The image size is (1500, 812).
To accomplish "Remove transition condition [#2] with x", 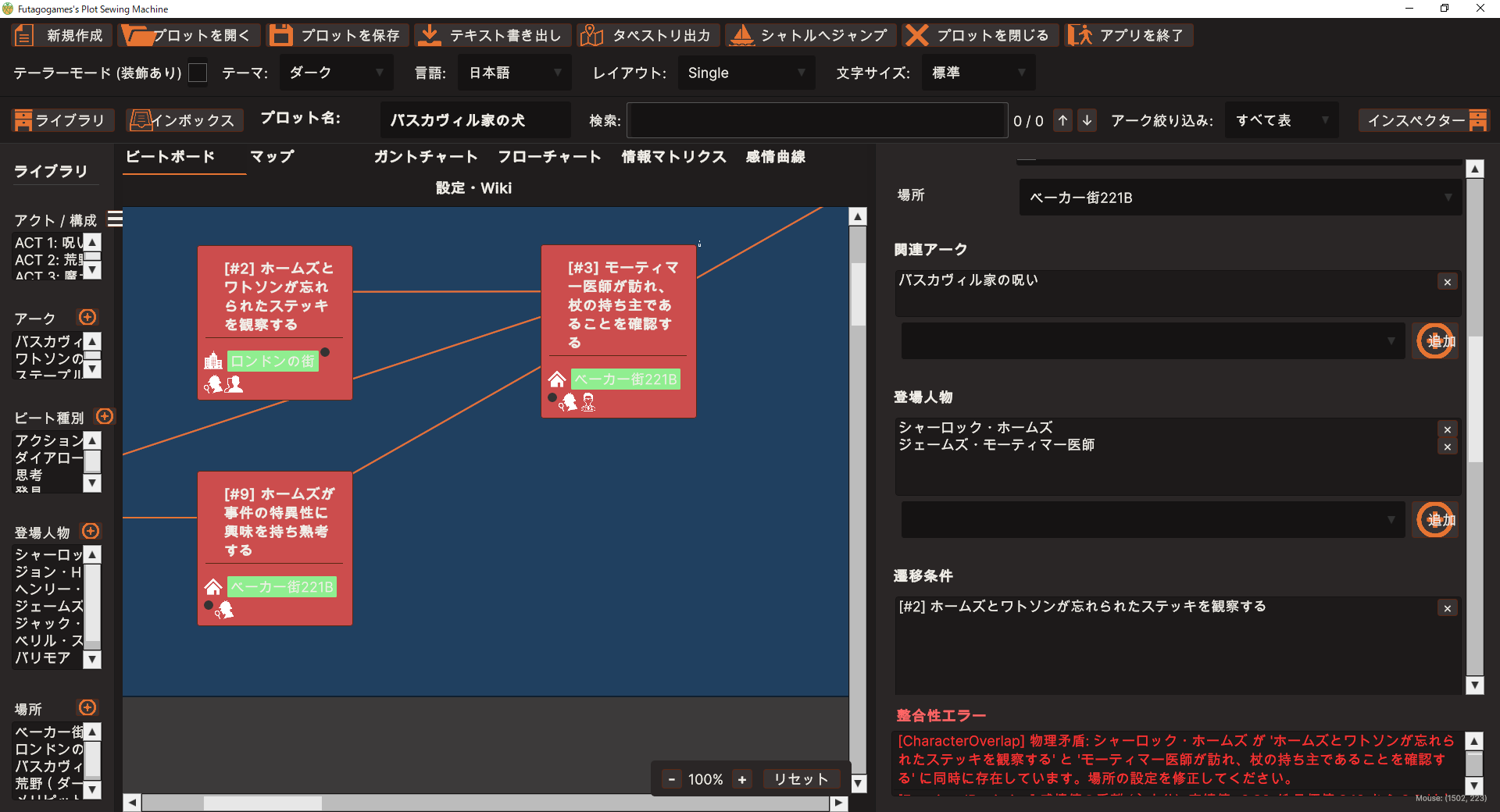I will pyautogui.click(x=1448, y=608).
